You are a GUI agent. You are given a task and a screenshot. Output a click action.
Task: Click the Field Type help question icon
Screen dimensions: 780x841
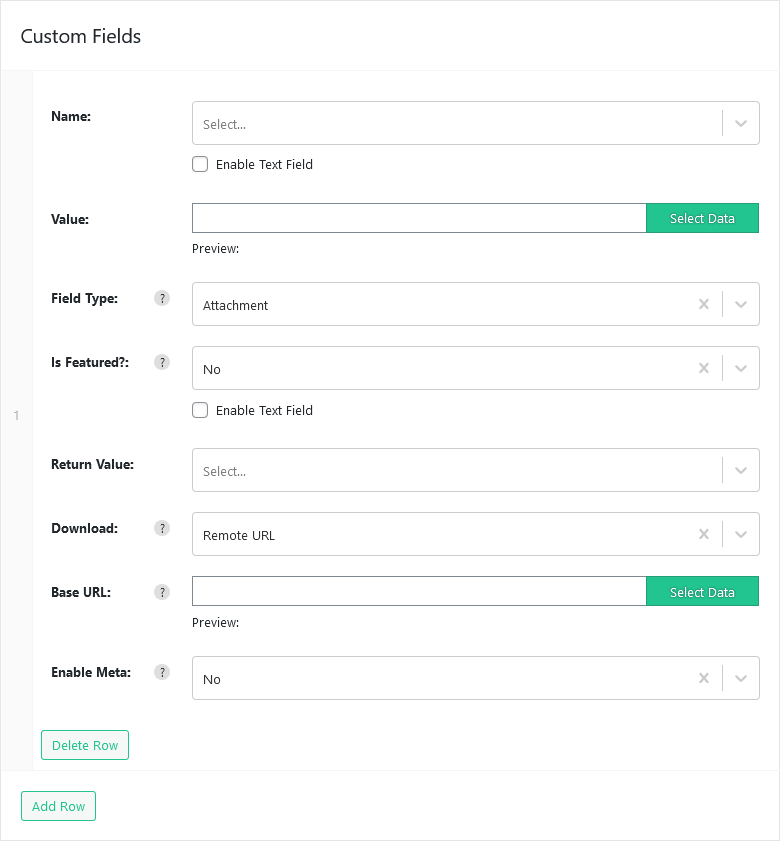162,298
